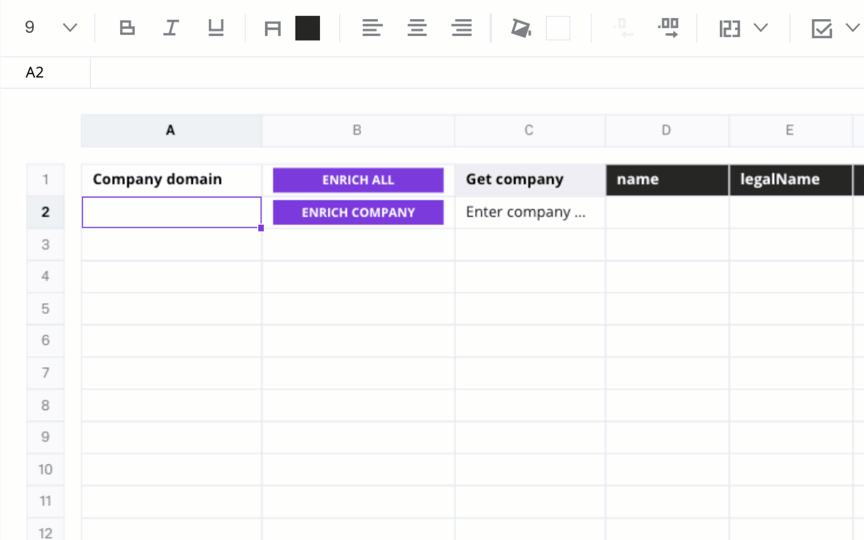Click the Company domain cell

171,180
